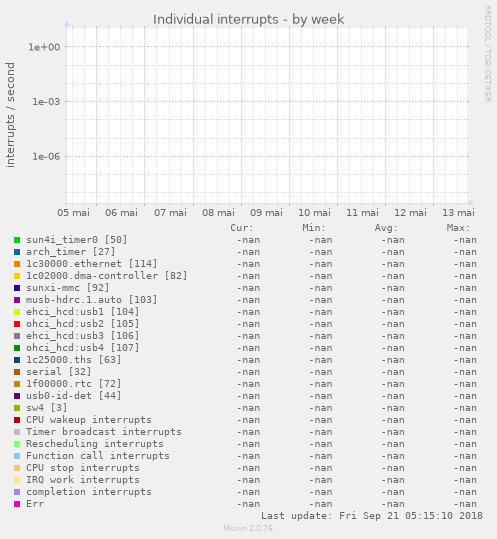Click the Rescheduling interrupts label
Screen dimensions: 497x539
[x=95, y=444]
